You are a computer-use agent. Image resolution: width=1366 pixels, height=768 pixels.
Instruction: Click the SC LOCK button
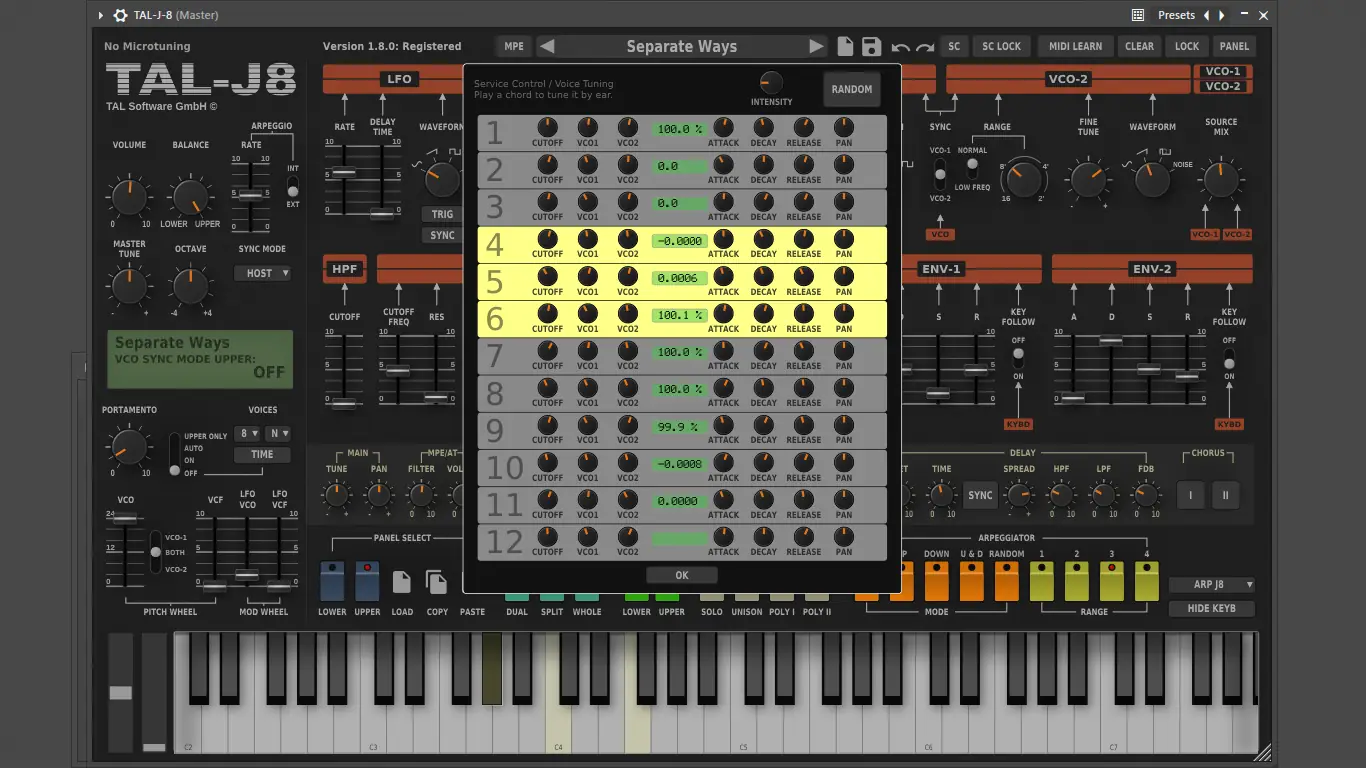tap(1001, 46)
